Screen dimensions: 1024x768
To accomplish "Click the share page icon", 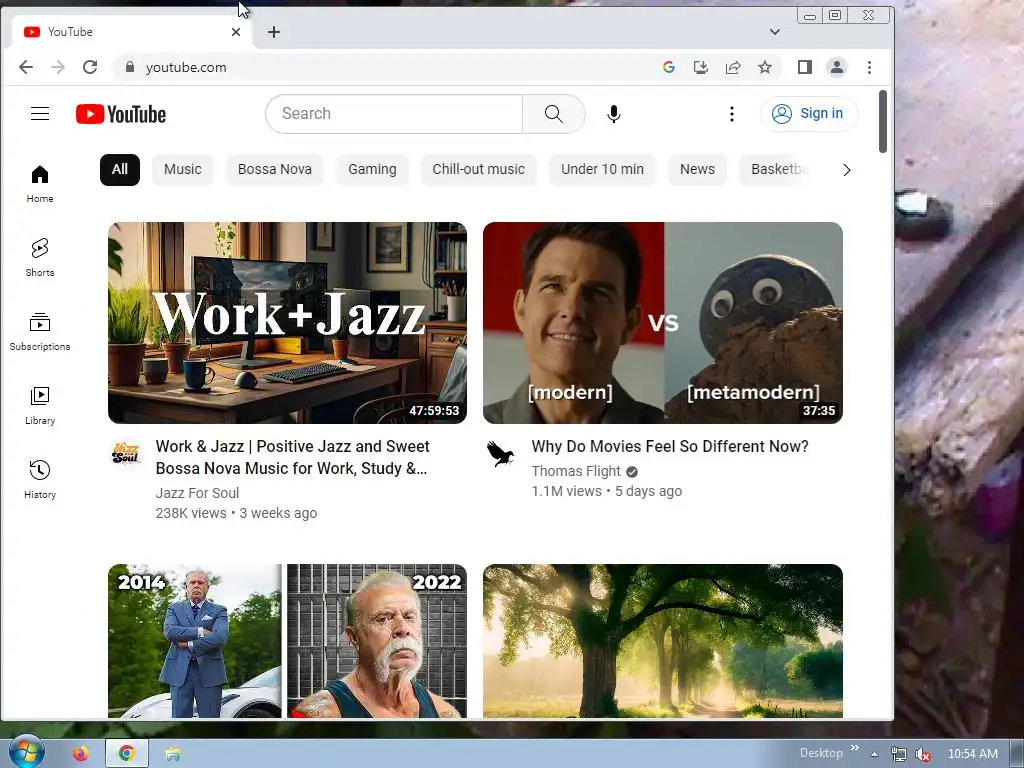I will [x=733, y=67].
